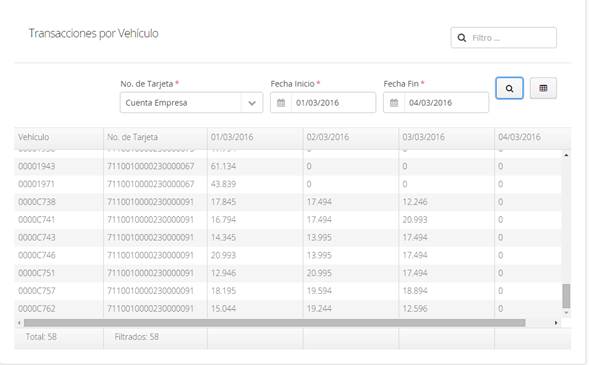Click the vertical scrollbar thumb
The width and height of the screenshot is (589, 365).
point(566,296)
